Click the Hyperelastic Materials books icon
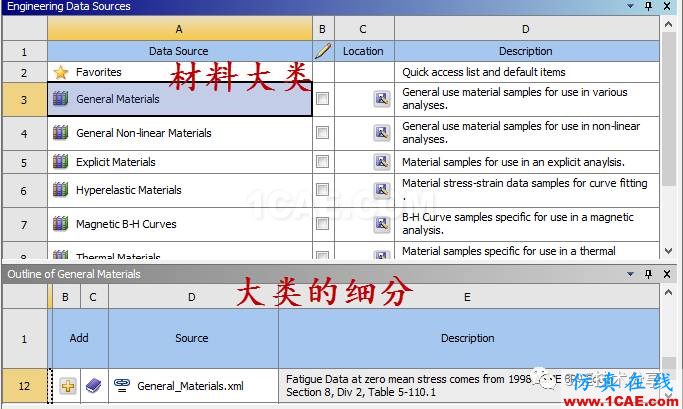This screenshot has width=683, height=409. click(x=61, y=189)
